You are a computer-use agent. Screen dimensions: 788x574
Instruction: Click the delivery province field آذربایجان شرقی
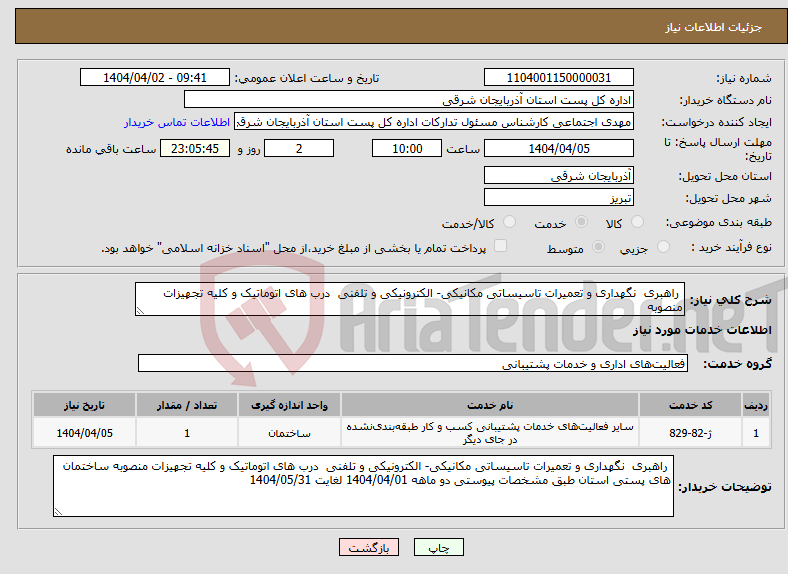(558, 175)
